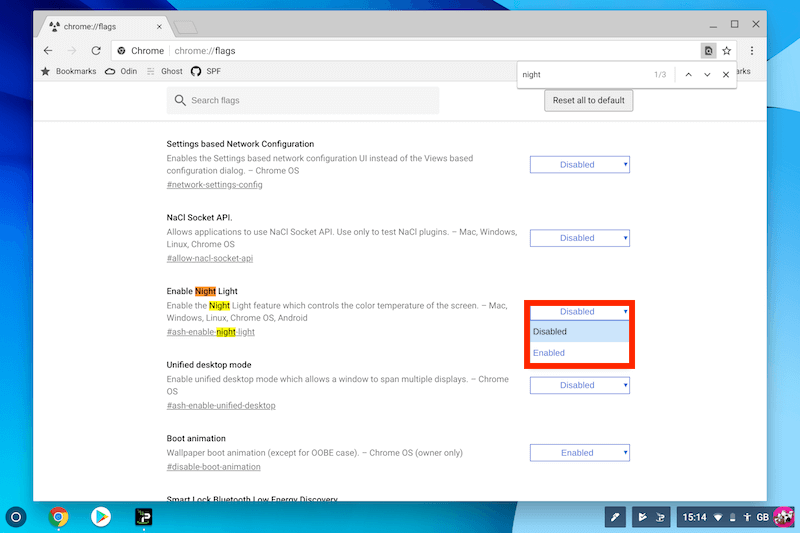The width and height of the screenshot is (800, 533).
Task: Open the notifications tray icons
Action: (x=652, y=518)
